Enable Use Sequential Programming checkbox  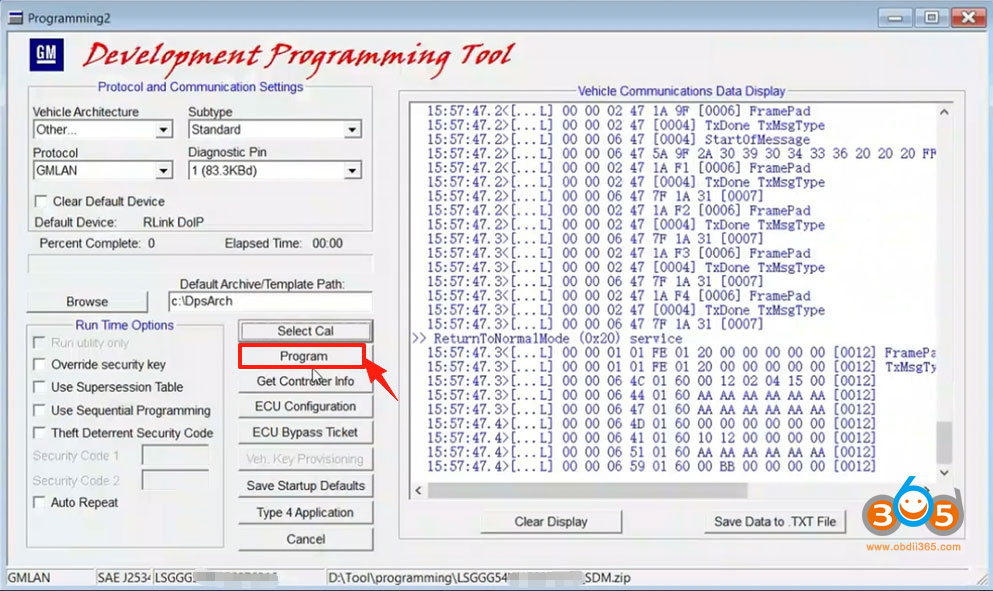coord(41,411)
